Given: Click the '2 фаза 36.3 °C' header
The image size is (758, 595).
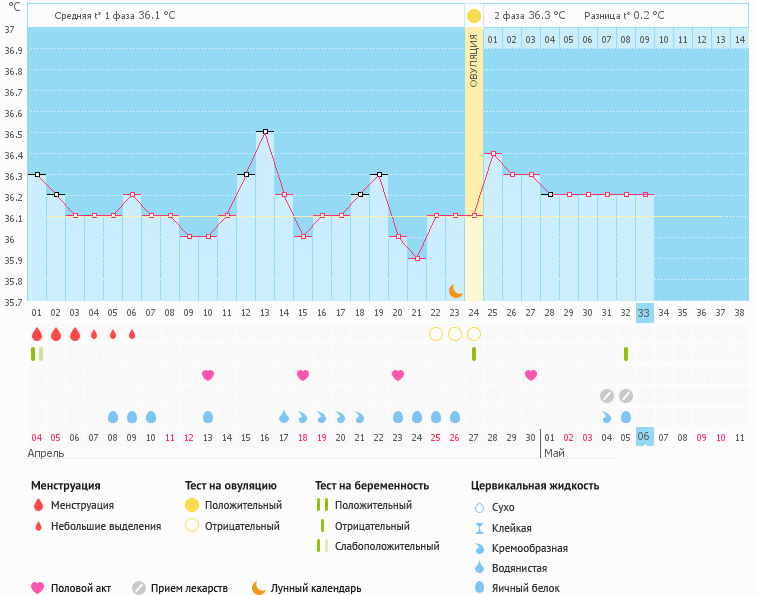Looking at the screenshot, I should point(529,16).
